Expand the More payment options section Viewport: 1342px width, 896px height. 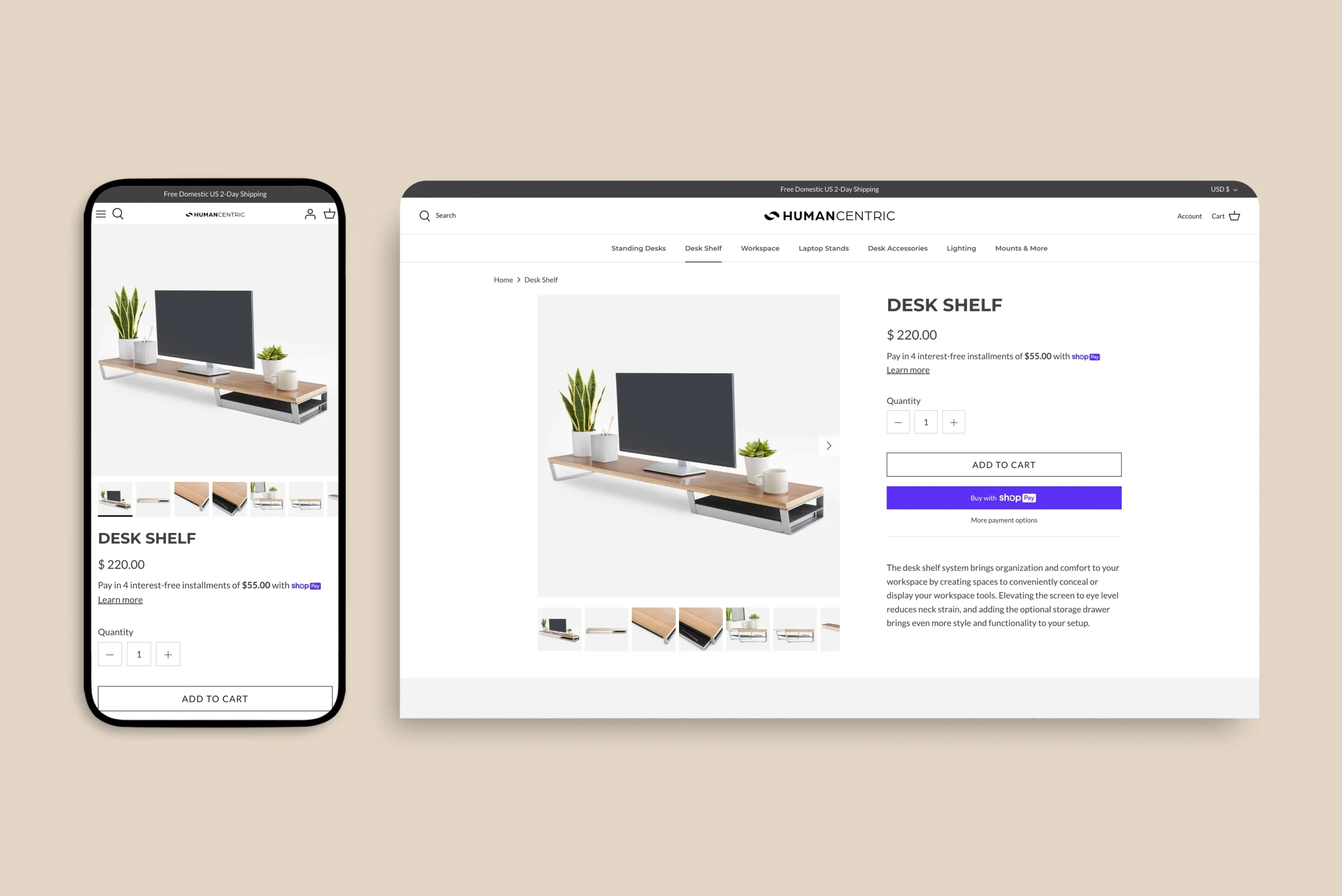(1003, 519)
